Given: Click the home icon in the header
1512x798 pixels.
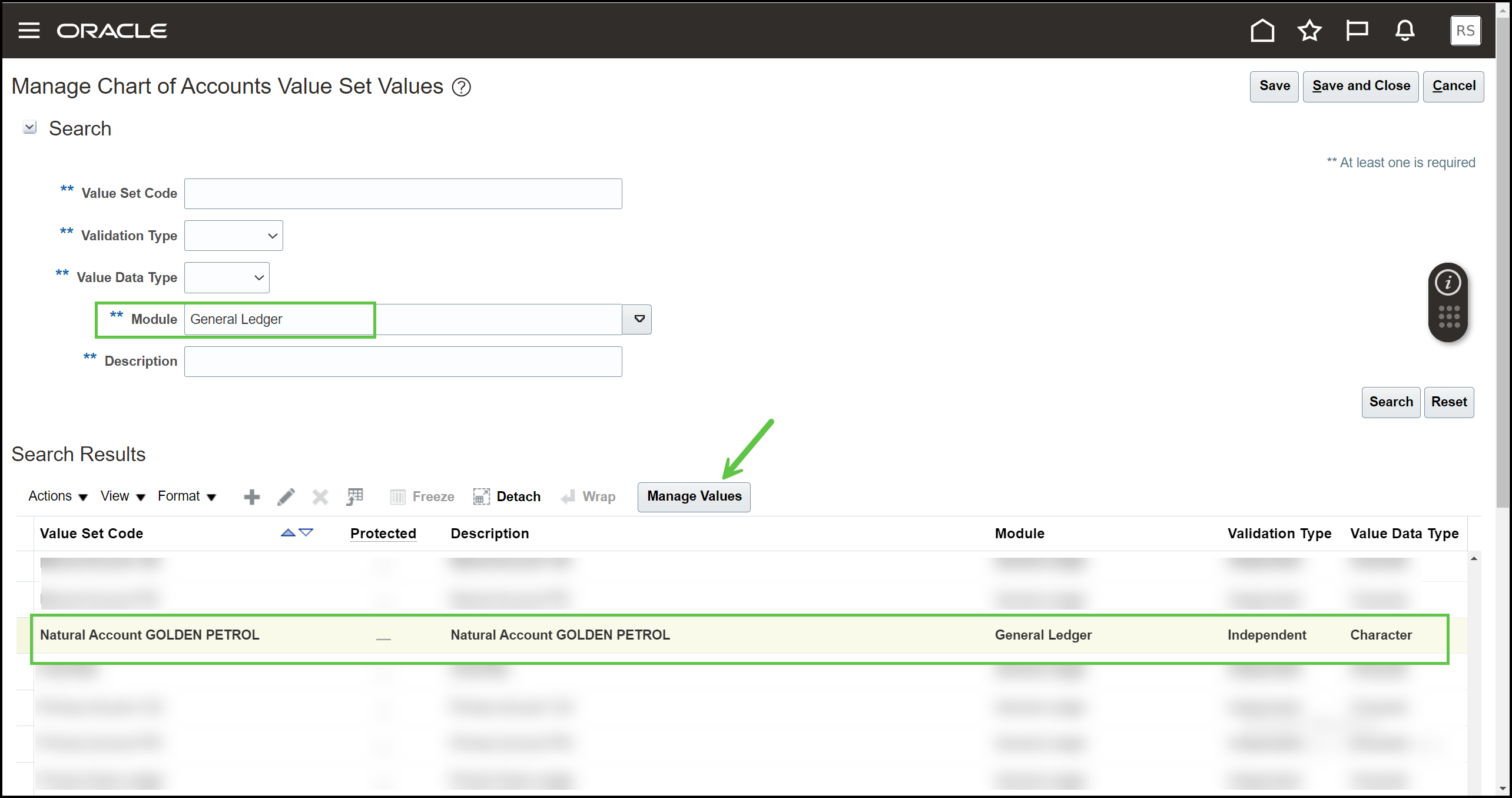Looking at the screenshot, I should (1262, 30).
